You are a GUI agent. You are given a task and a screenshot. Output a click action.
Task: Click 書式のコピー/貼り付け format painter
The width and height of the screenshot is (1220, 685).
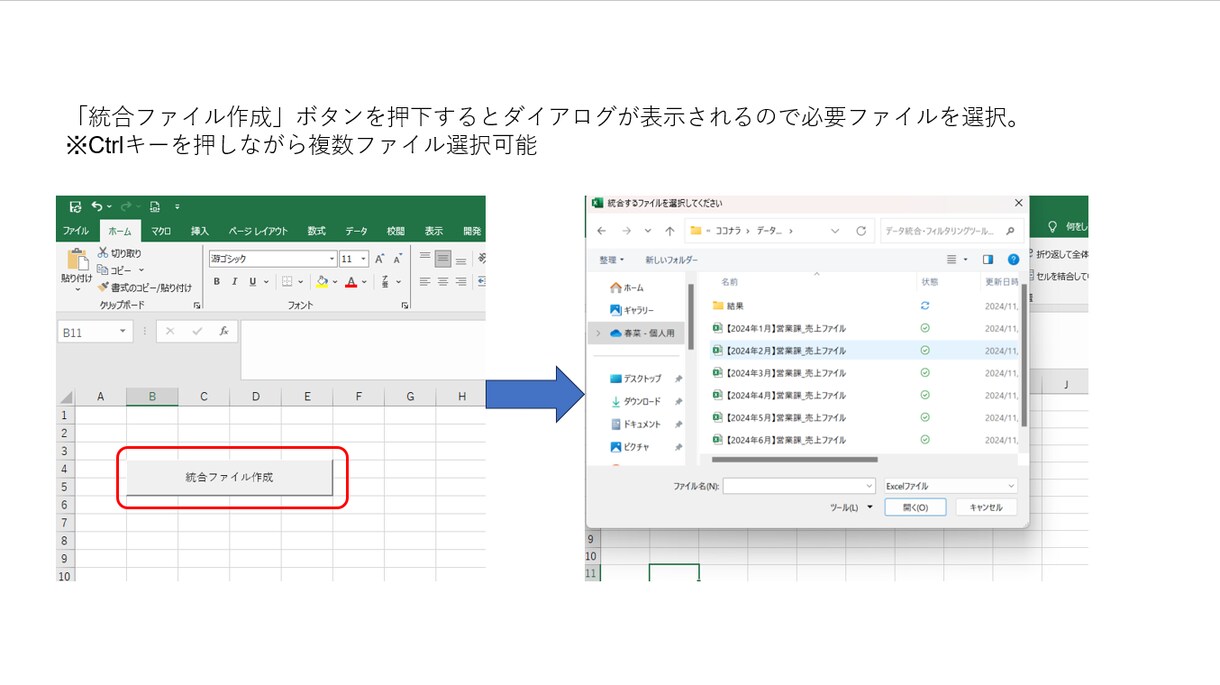[x=144, y=287]
